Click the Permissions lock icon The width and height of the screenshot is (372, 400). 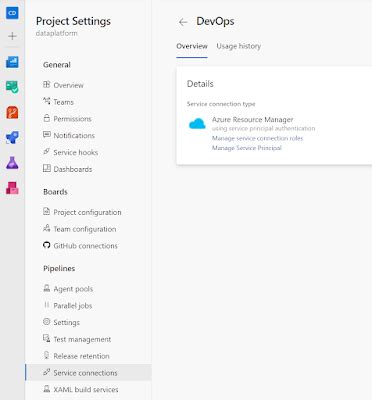pyautogui.click(x=47, y=118)
